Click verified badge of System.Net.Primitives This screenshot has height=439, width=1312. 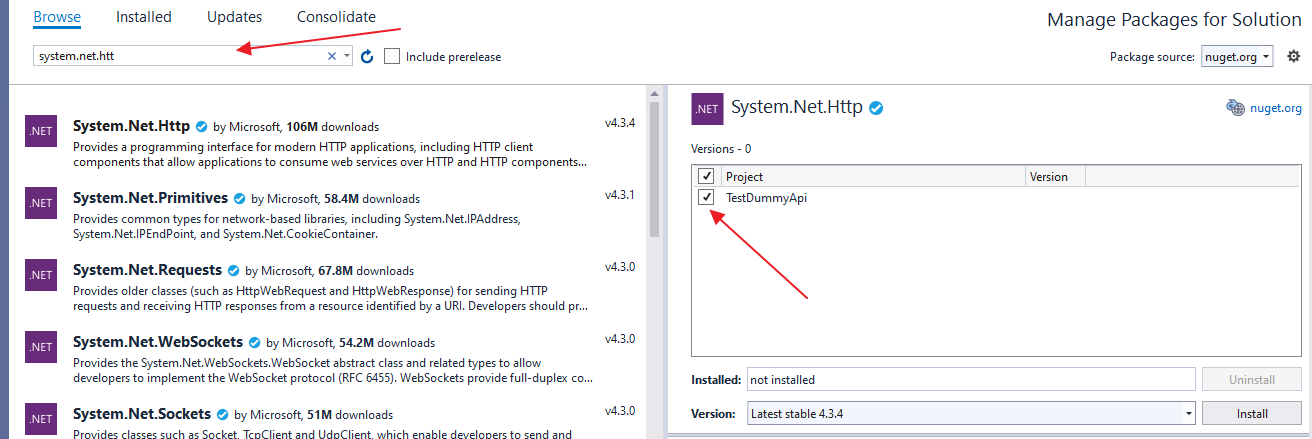240,199
